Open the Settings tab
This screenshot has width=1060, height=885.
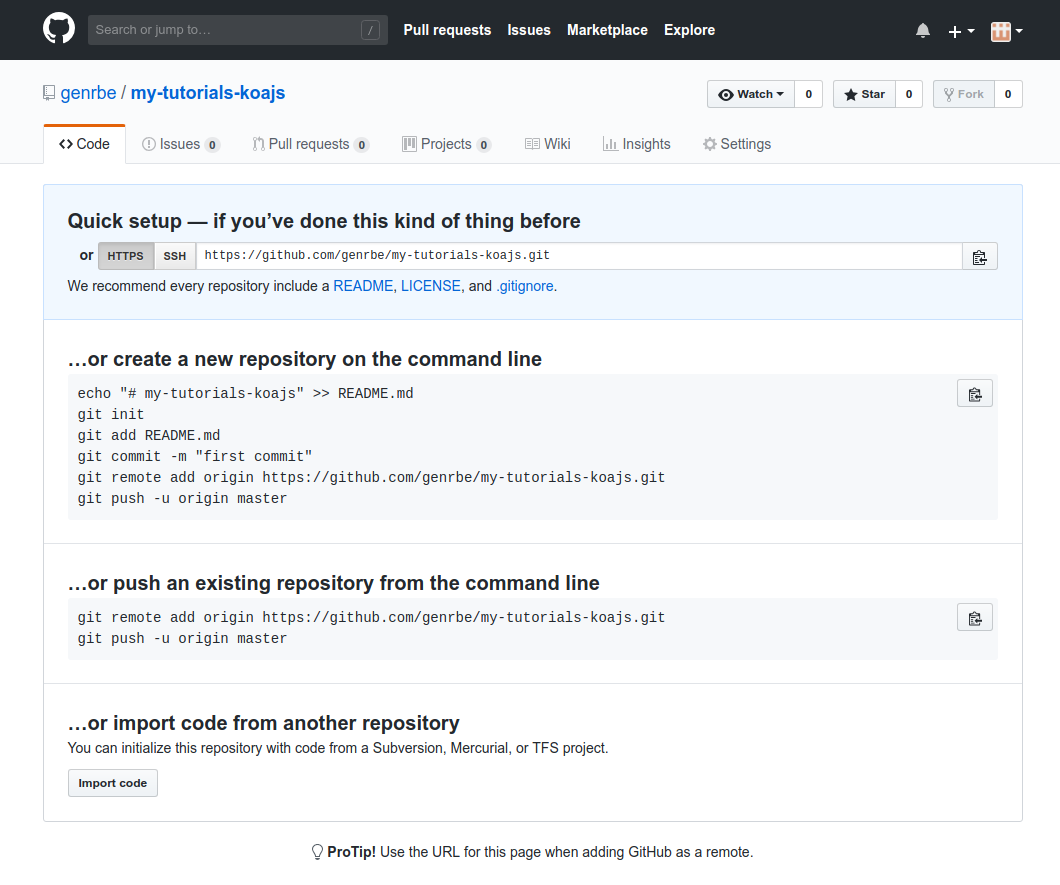coord(736,144)
